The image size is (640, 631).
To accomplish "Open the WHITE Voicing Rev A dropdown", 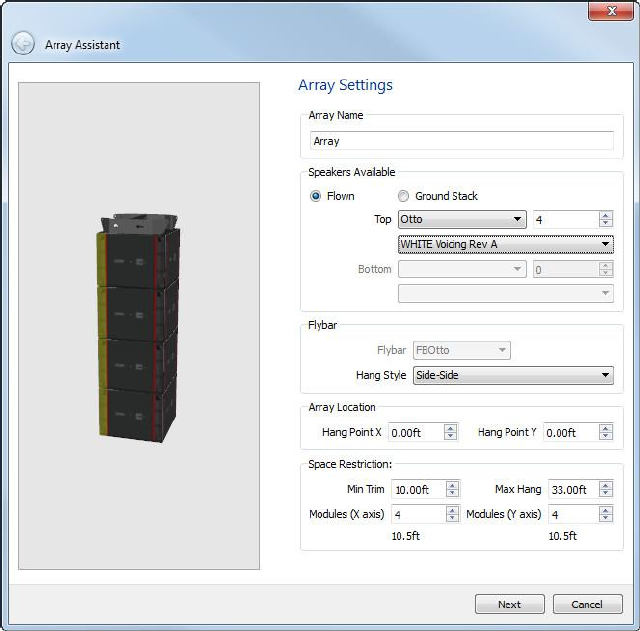I will point(505,244).
